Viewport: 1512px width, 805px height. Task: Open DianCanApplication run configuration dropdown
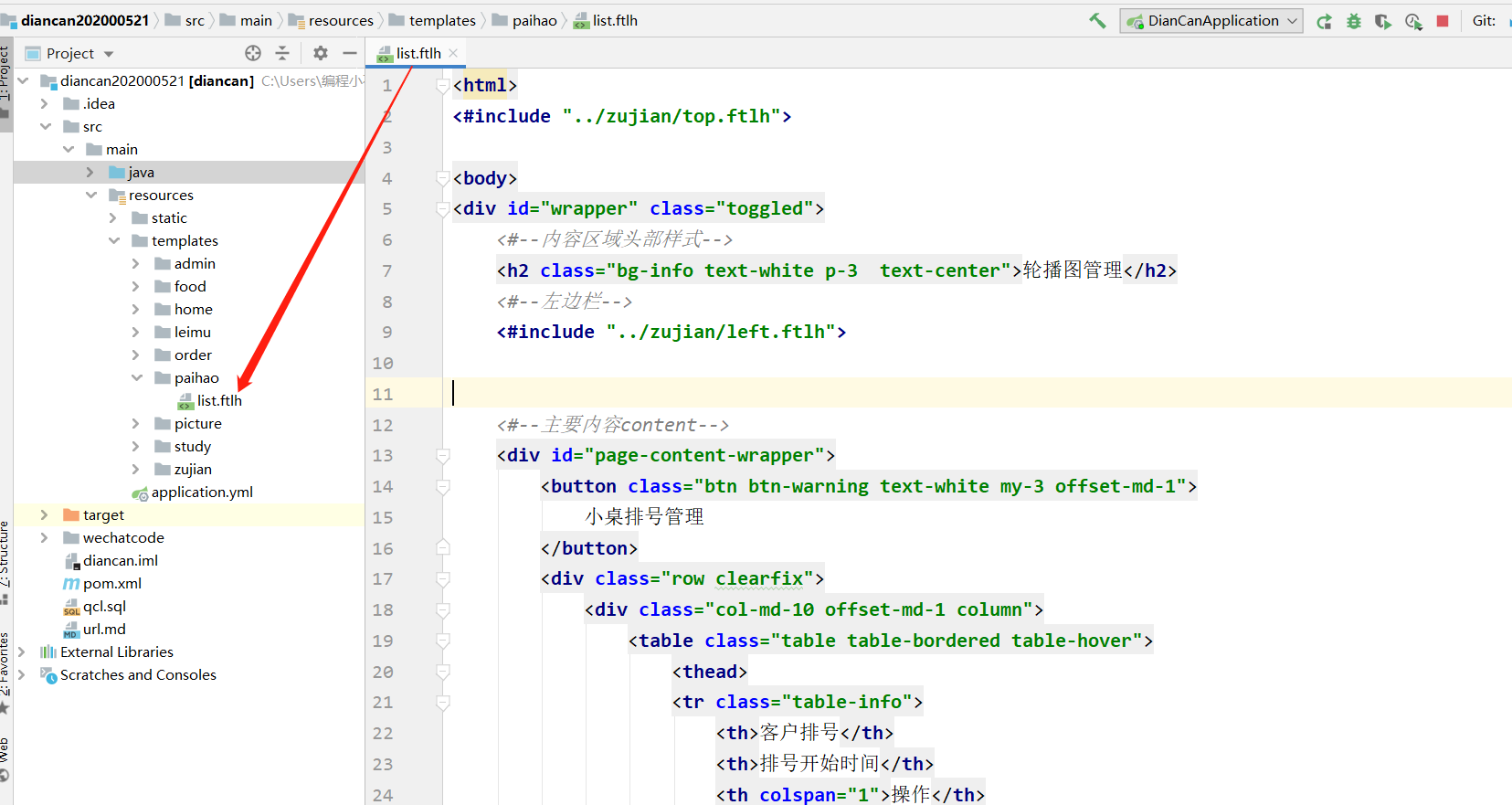[1211, 21]
